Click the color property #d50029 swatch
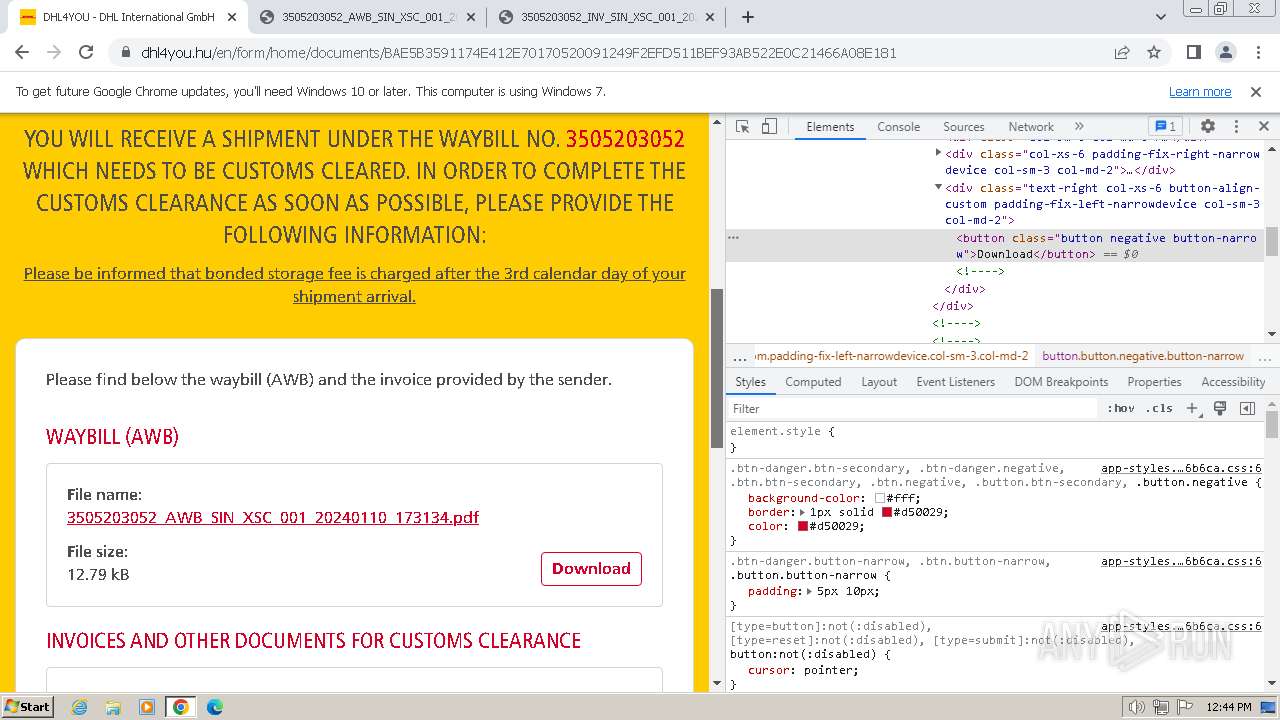1280x720 pixels. (x=803, y=526)
